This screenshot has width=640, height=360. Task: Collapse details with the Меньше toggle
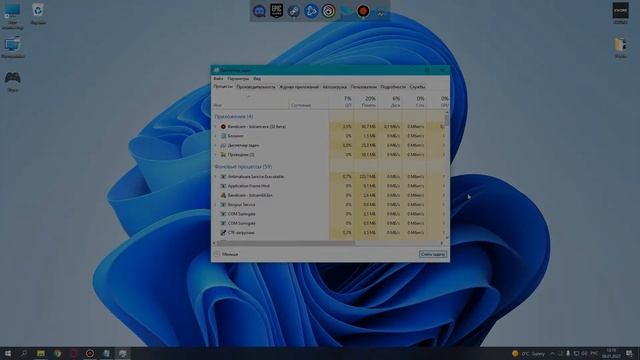(x=227, y=254)
